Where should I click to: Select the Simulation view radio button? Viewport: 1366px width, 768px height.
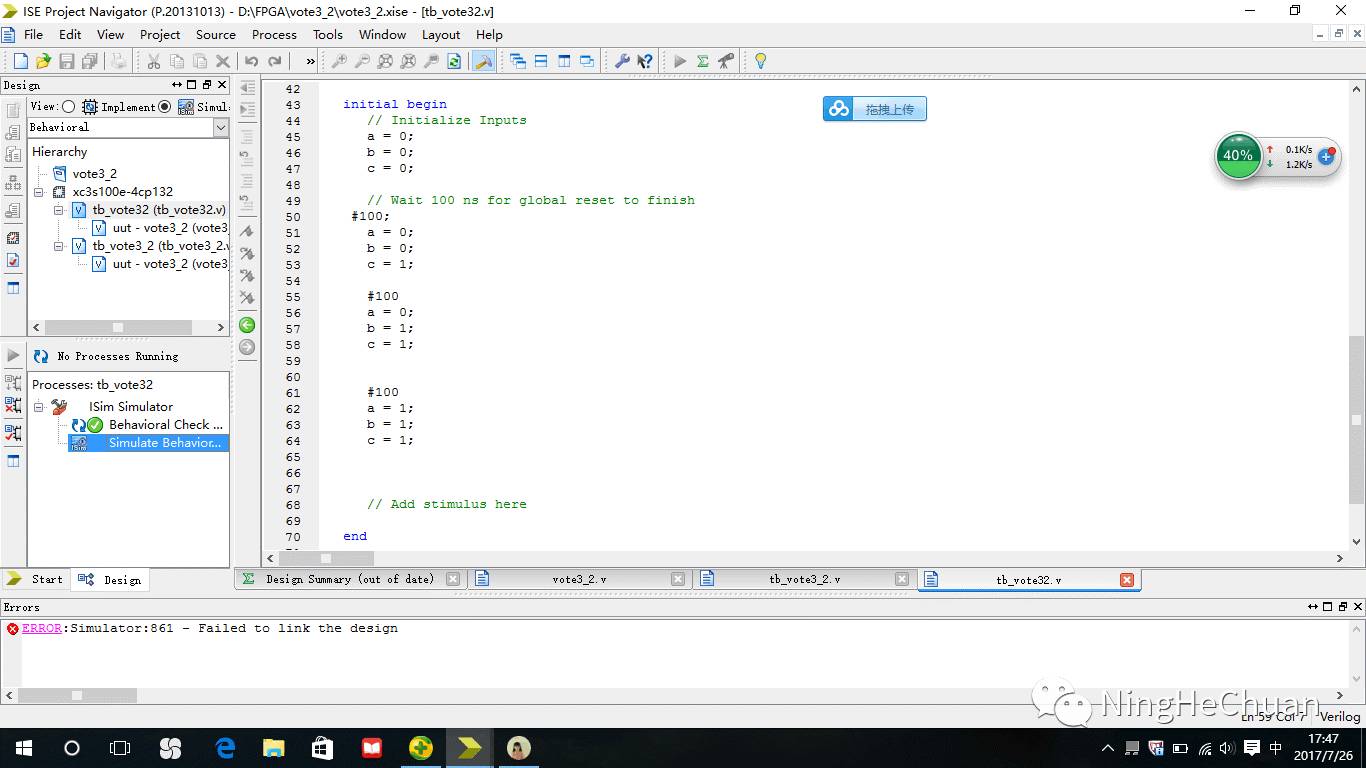tap(165, 107)
